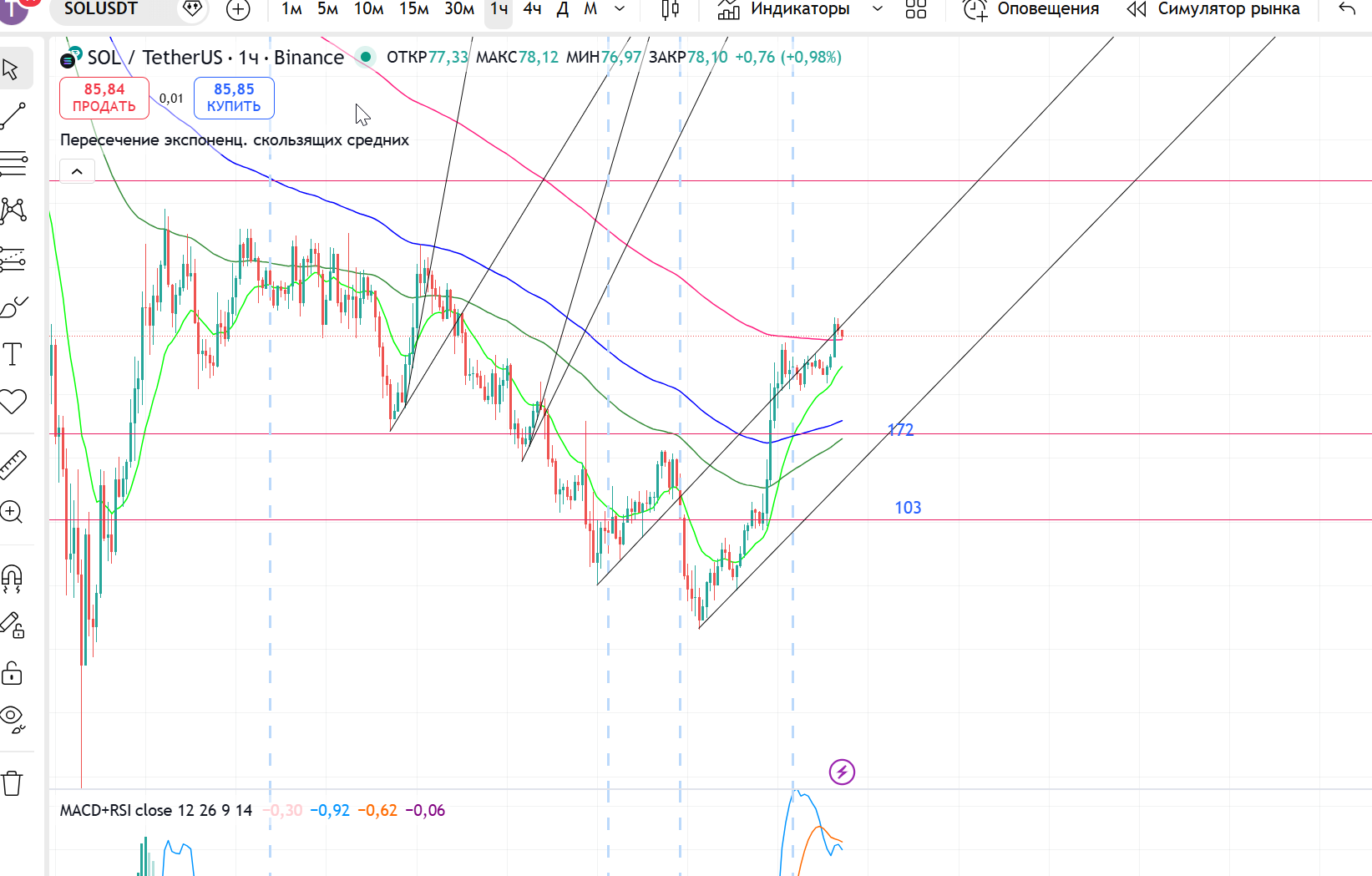Toggle stay in drawing mode

(x=12, y=625)
